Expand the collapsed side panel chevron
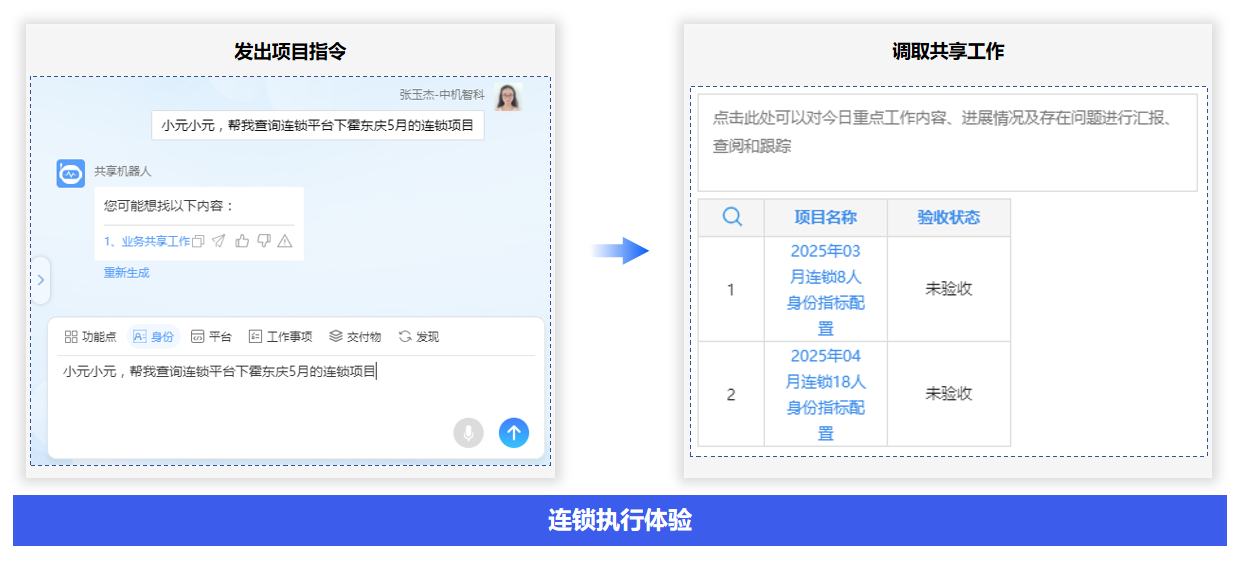The width and height of the screenshot is (1244, 565). click(41, 280)
